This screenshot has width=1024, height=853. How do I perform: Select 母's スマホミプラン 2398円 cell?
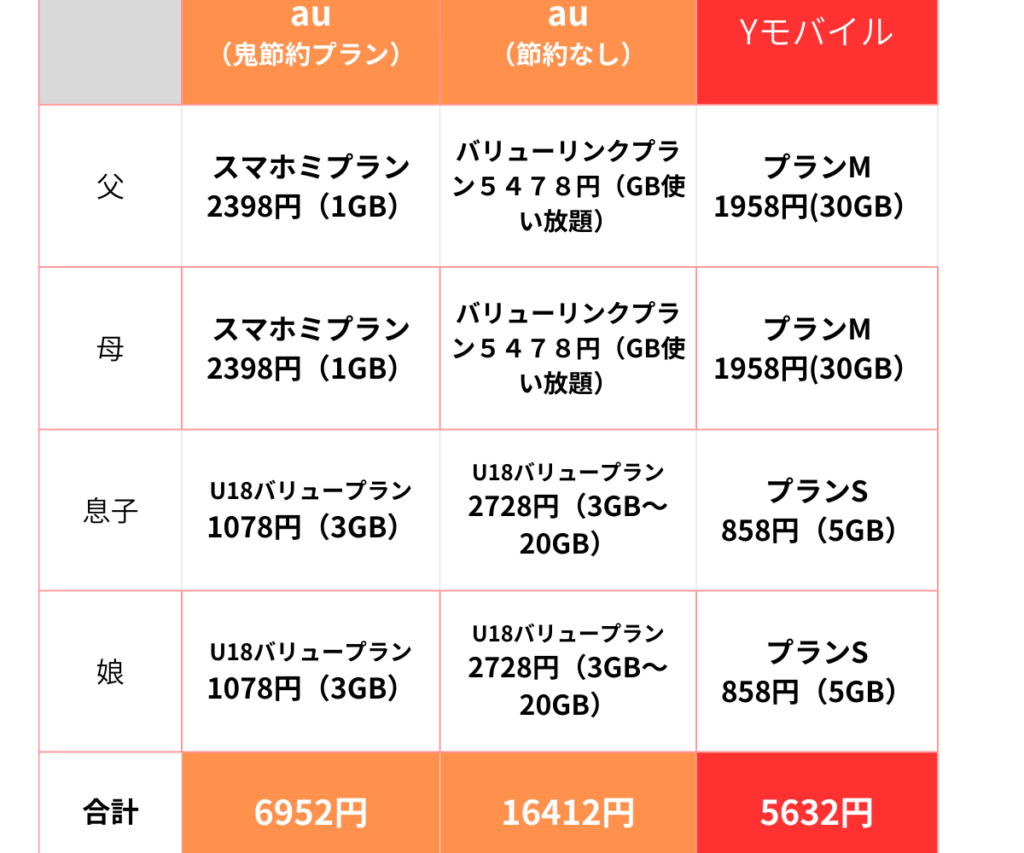(310, 349)
